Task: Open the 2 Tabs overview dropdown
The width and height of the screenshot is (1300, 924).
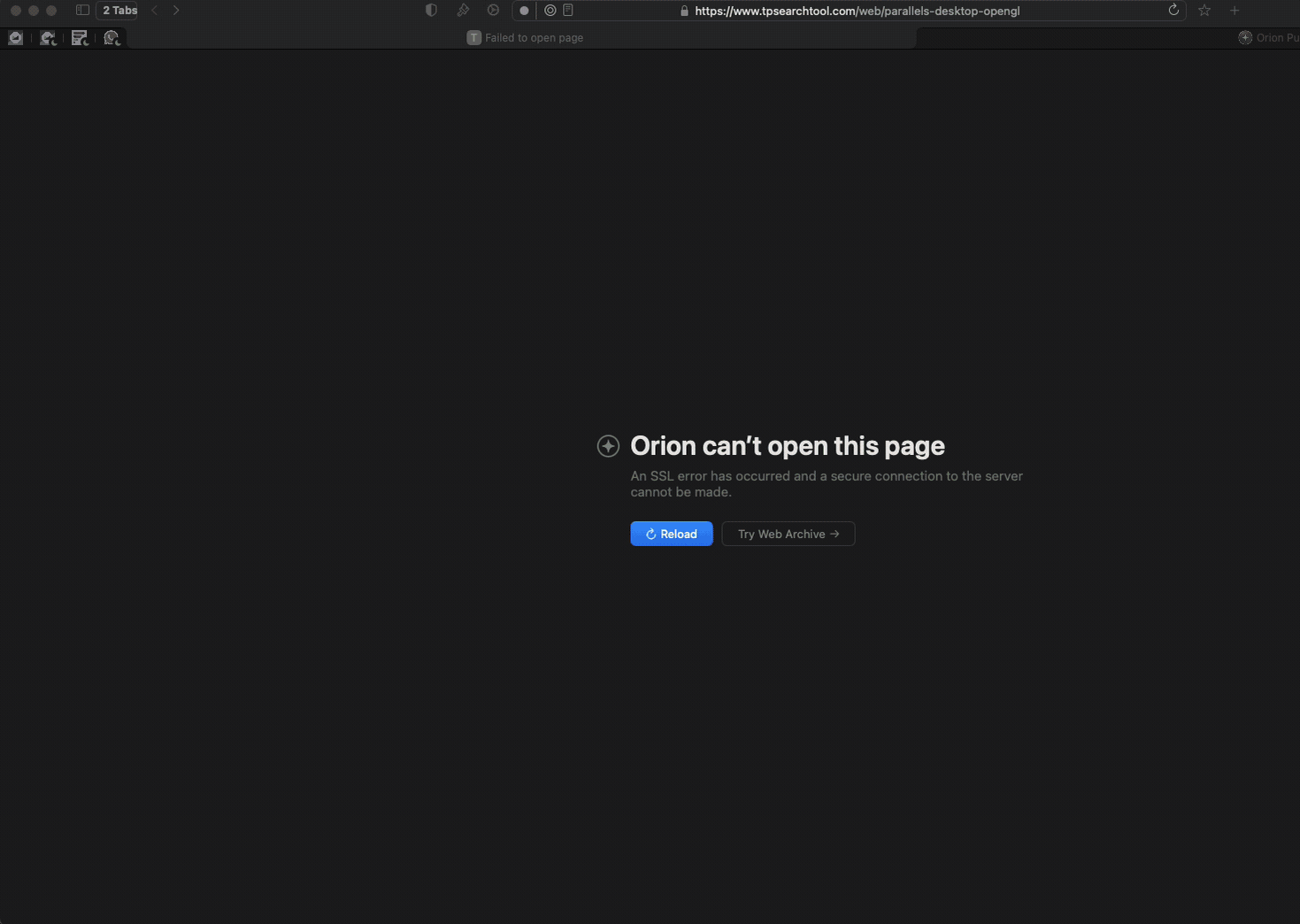Action: click(119, 11)
